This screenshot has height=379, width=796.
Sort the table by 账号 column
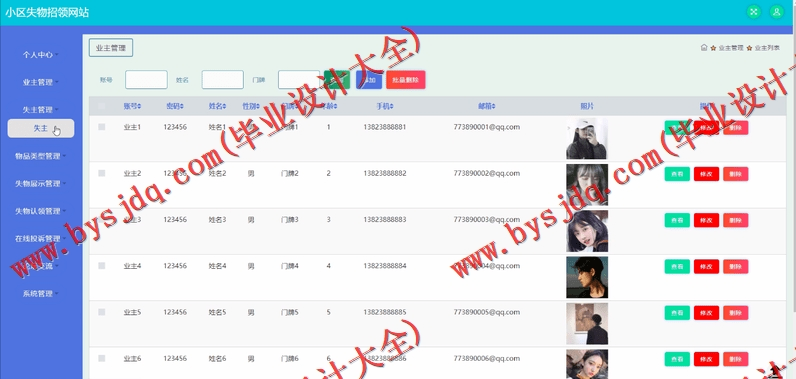coord(132,106)
